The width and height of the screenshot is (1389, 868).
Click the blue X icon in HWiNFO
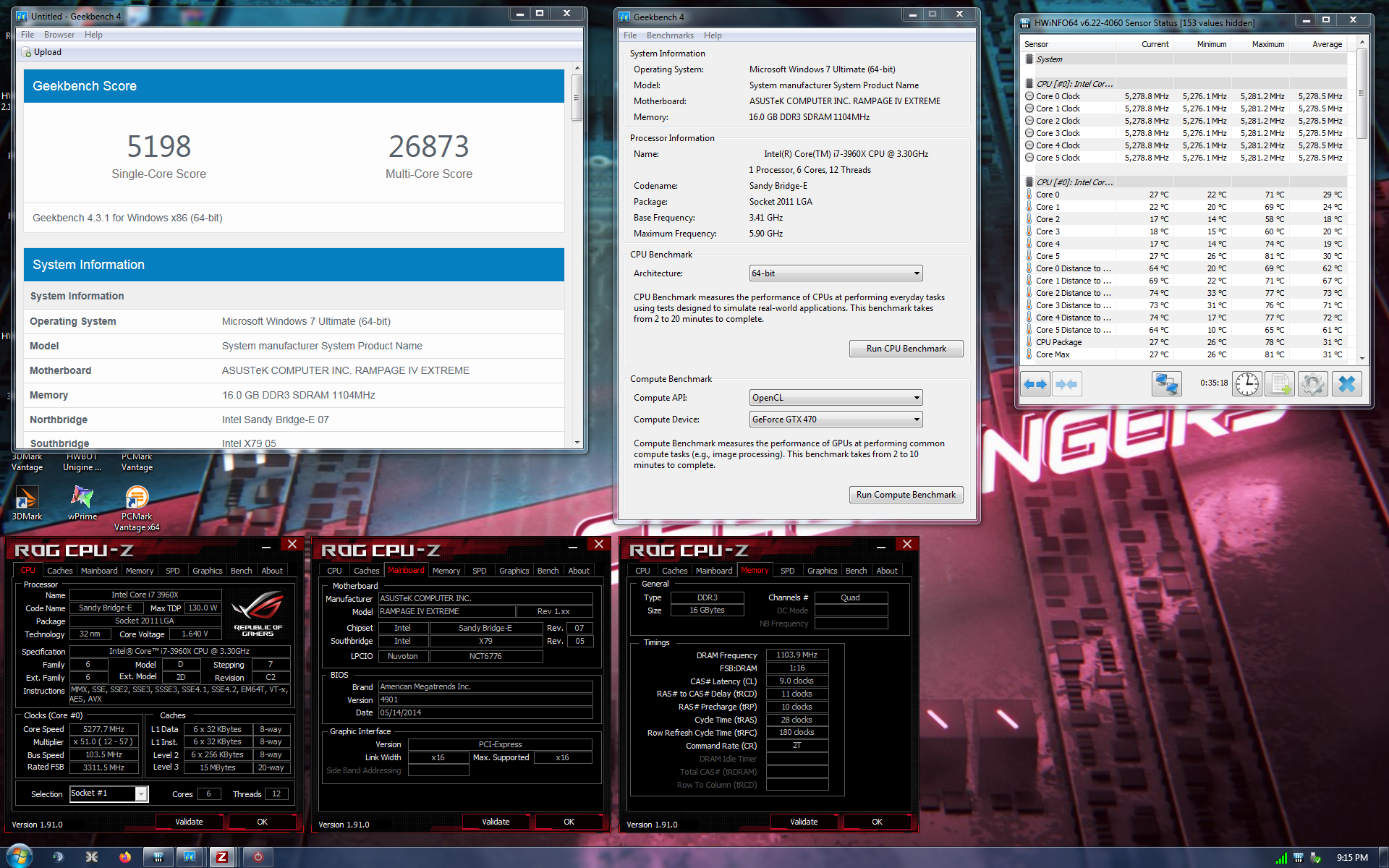(x=1346, y=384)
